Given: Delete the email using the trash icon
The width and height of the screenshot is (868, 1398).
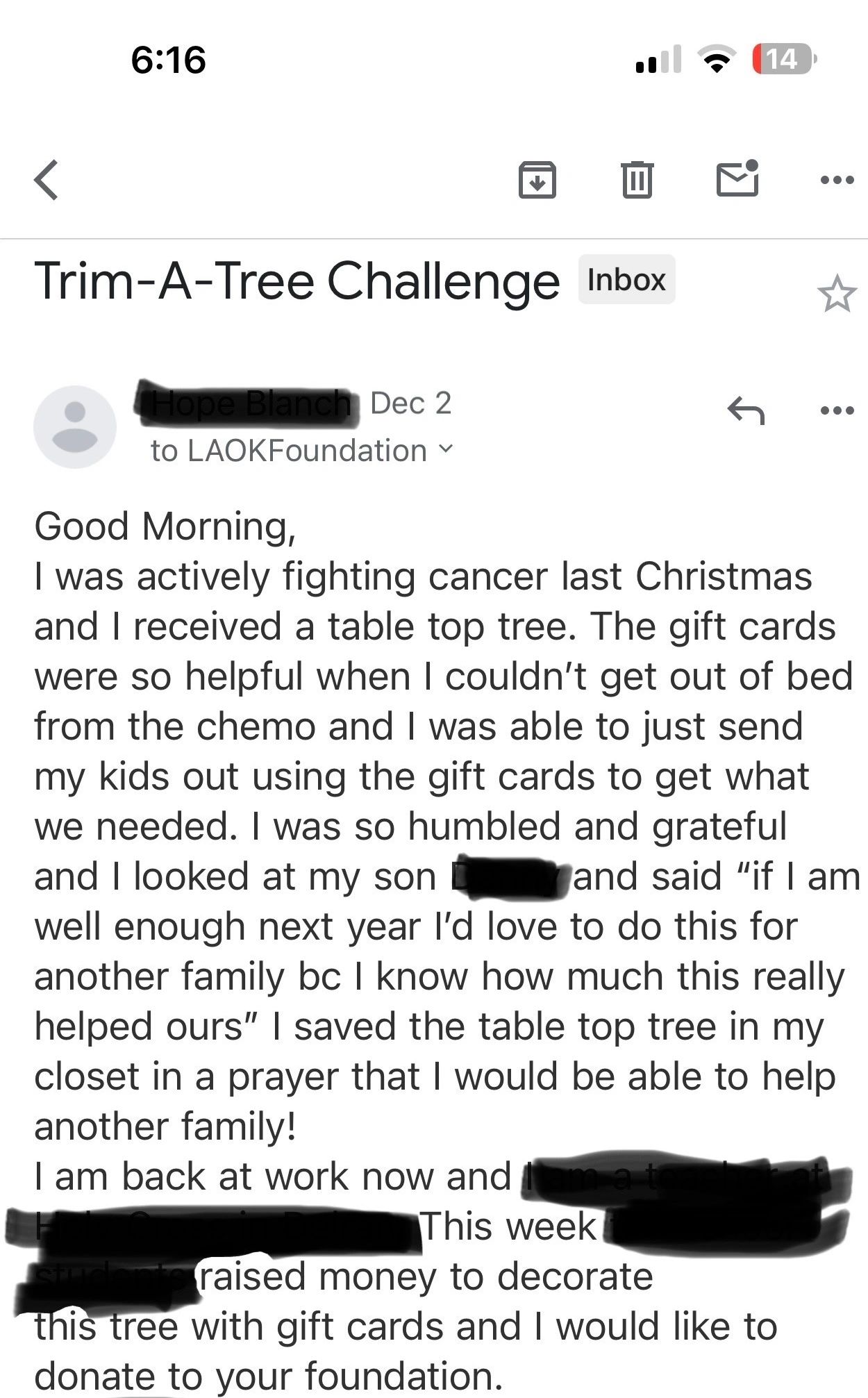Looking at the screenshot, I should pos(637,180).
